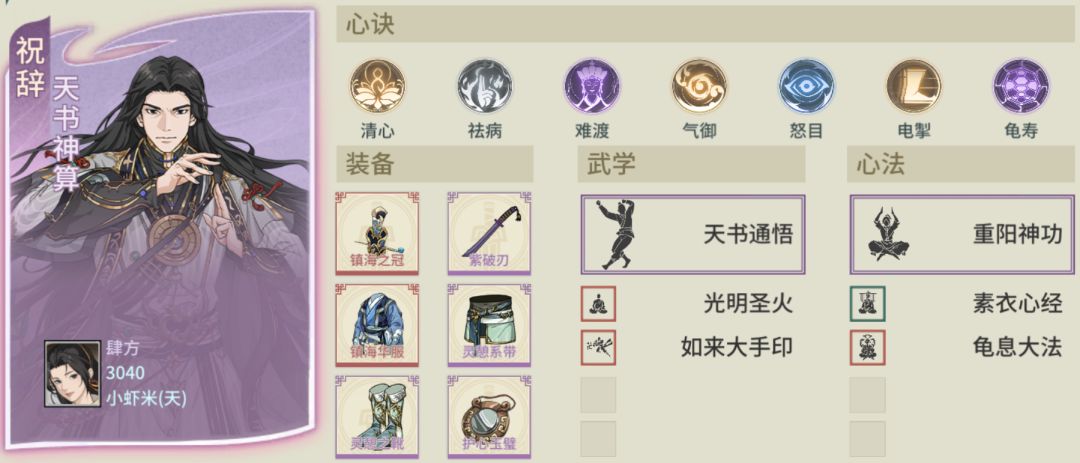This screenshot has height=463, width=1080.
Task: Click the 电掣 boot icon
Action: point(914,86)
